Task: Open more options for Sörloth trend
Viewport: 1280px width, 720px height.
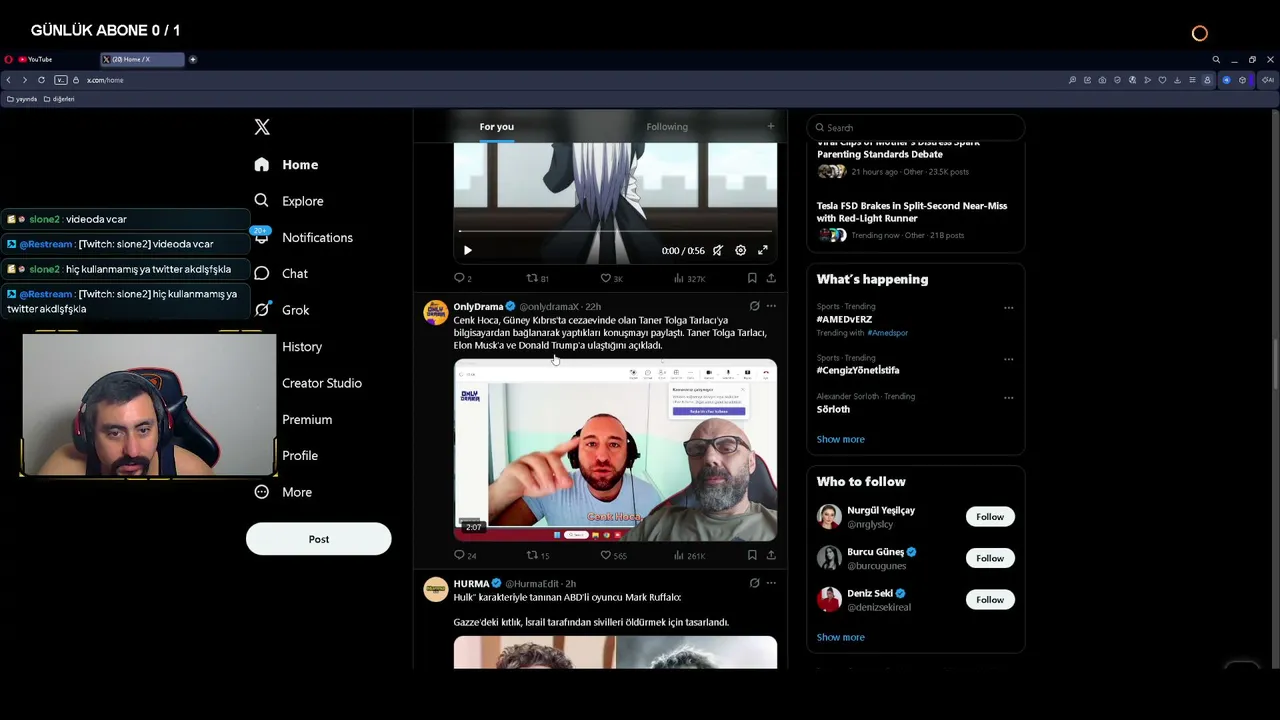Action: click(1008, 398)
